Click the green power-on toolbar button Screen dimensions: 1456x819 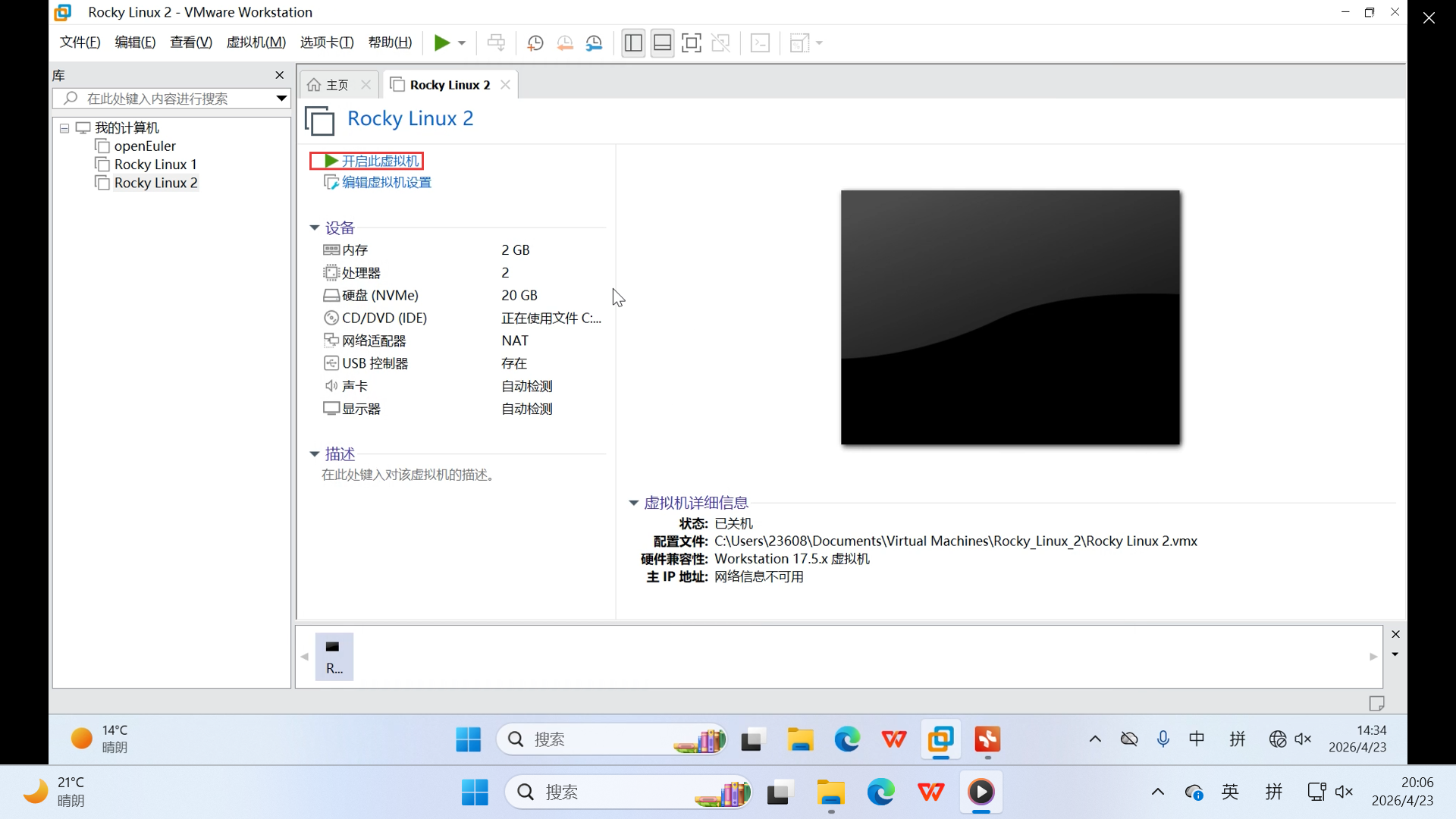tap(441, 43)
